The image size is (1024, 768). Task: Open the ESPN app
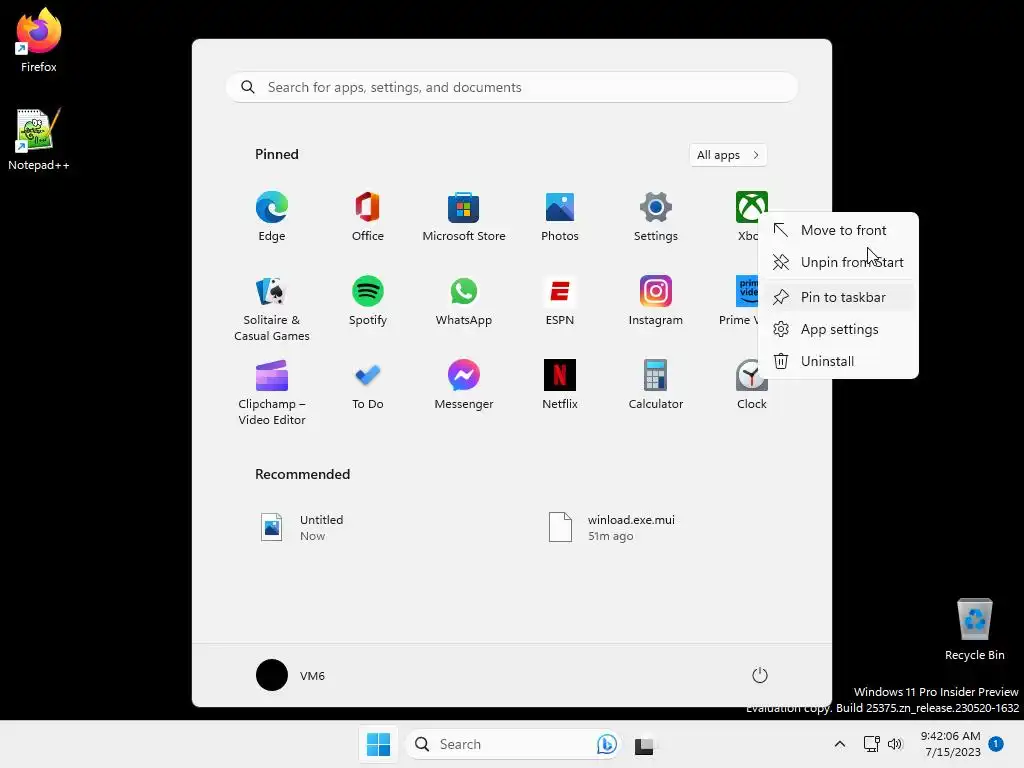[x=560, y=301]
